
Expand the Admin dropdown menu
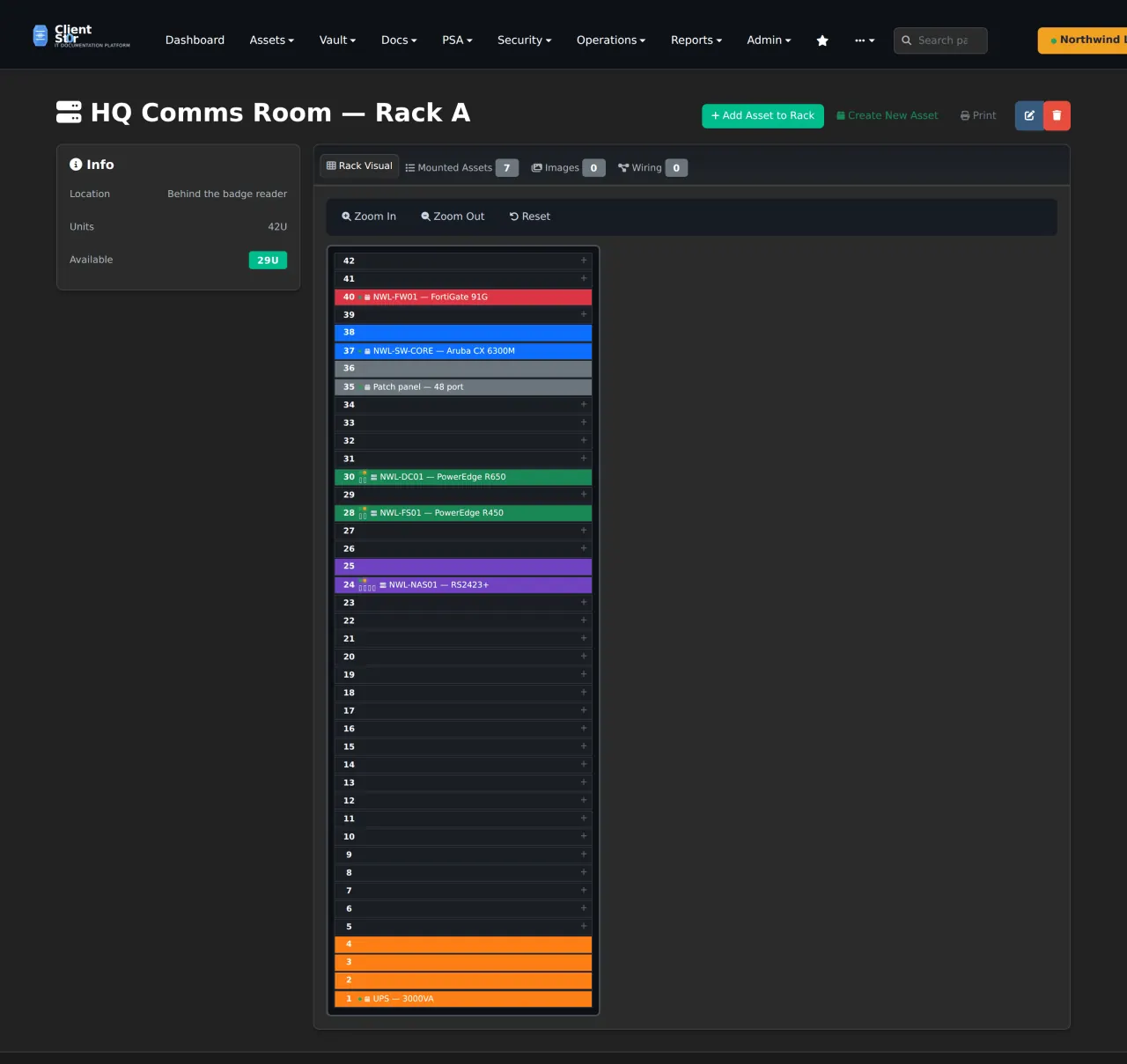769,40
